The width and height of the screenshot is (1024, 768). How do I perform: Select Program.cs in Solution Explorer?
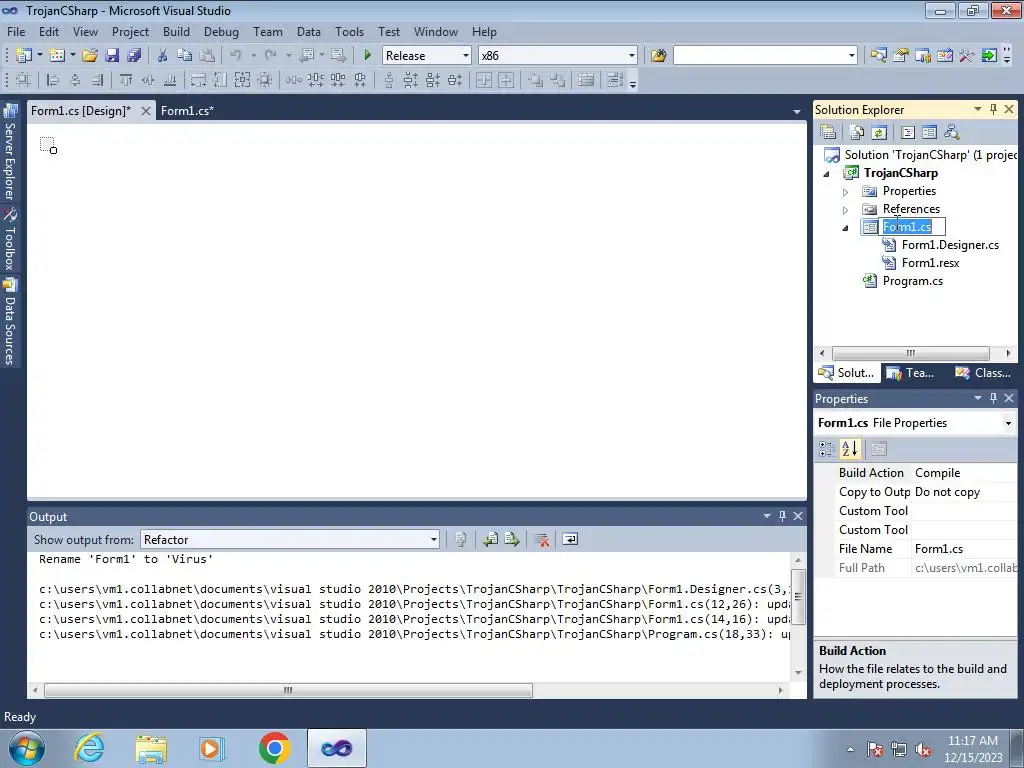912,281
